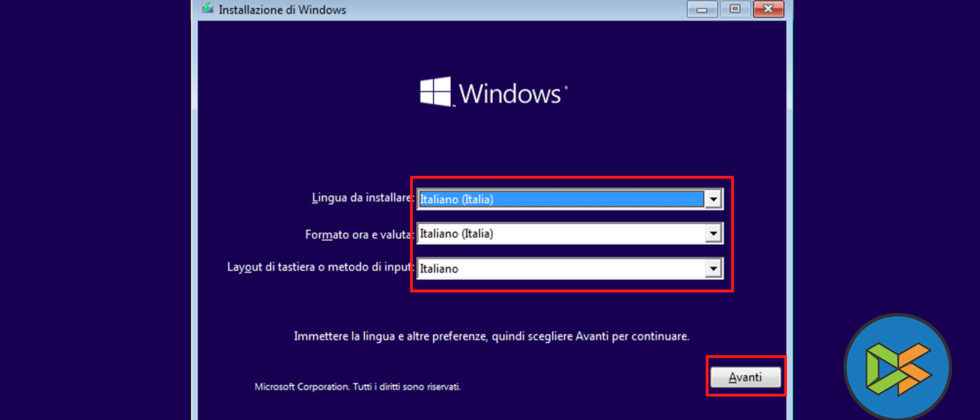
Task: Click the Windows logo in the setup screen
Action: coord(494,92)
